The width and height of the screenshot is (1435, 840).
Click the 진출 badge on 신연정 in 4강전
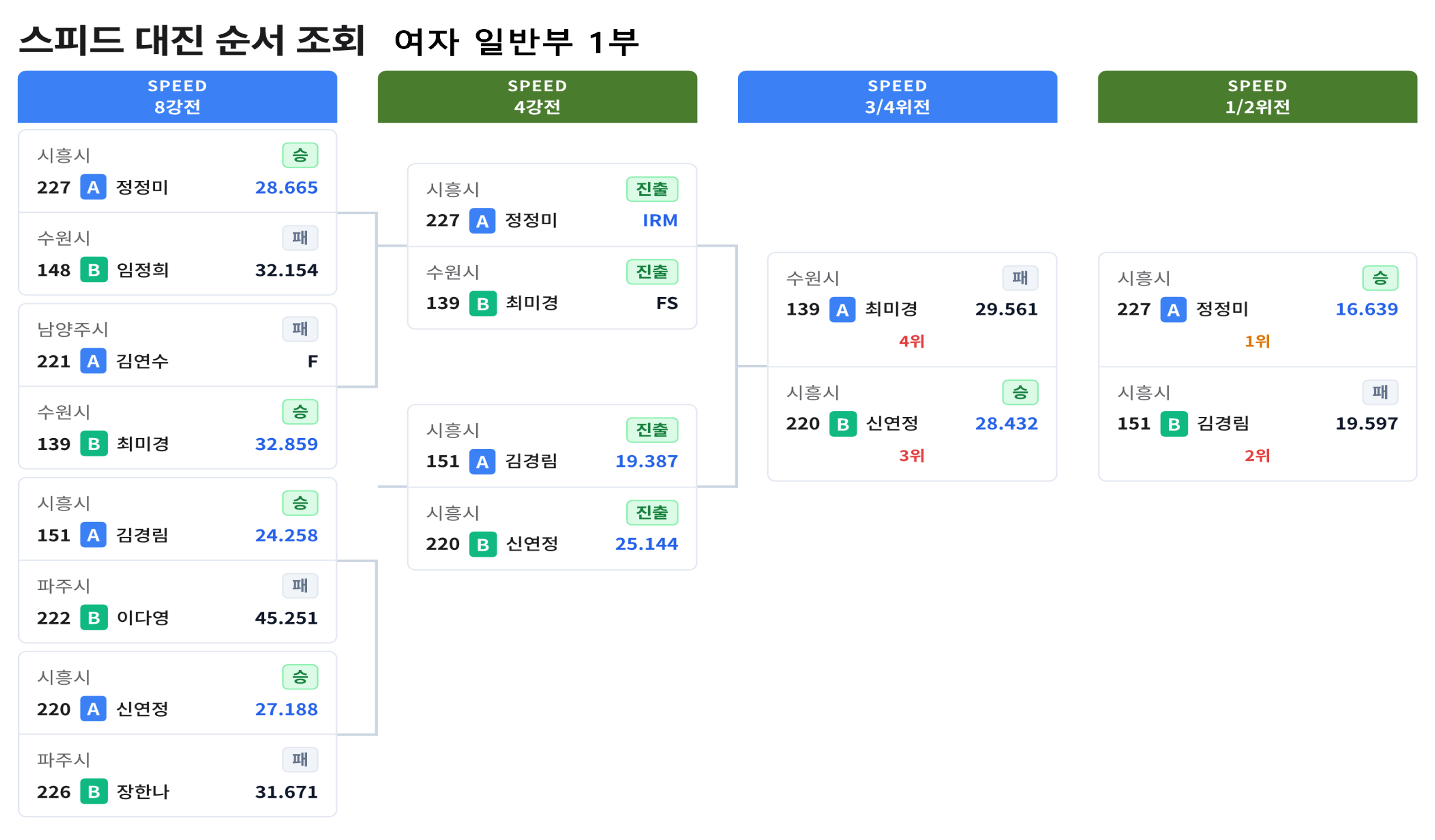pos(652,513)
